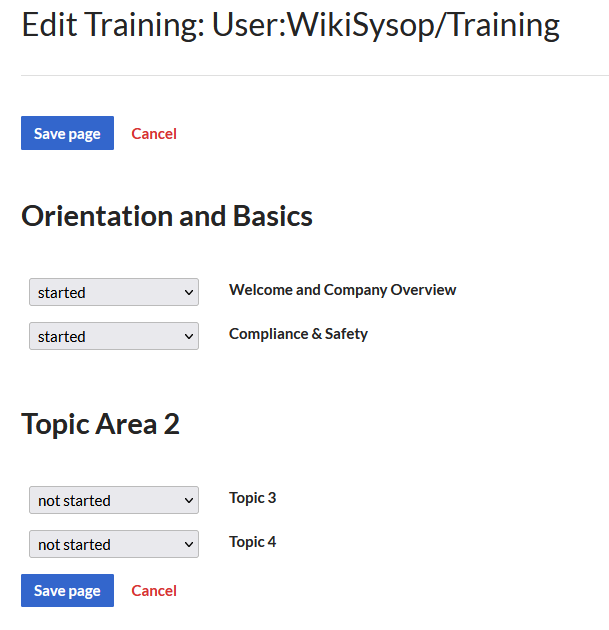609x630 pixels.
Task: Click the Topic 4 label text
Action: click(x=252, y=542)
